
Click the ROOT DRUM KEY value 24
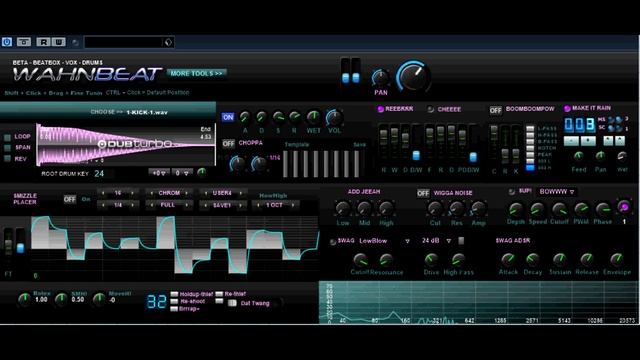99,173
